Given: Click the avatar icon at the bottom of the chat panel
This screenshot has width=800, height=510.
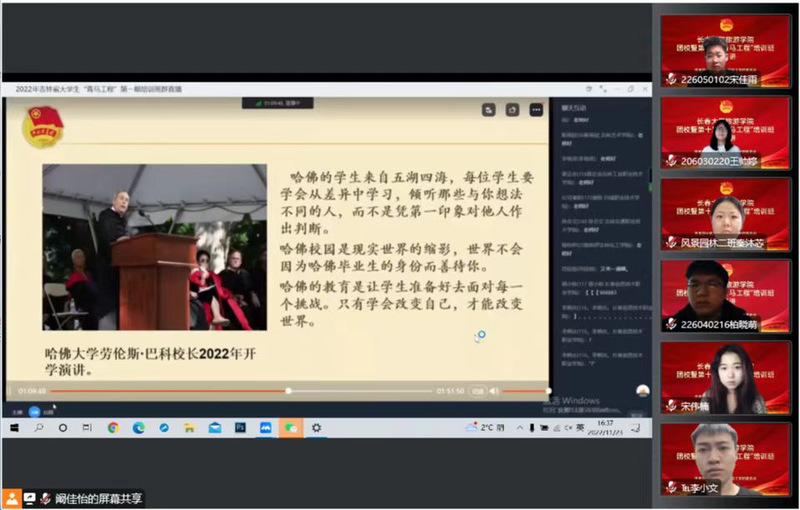Looking at the screenshot, I should (643, 391).
